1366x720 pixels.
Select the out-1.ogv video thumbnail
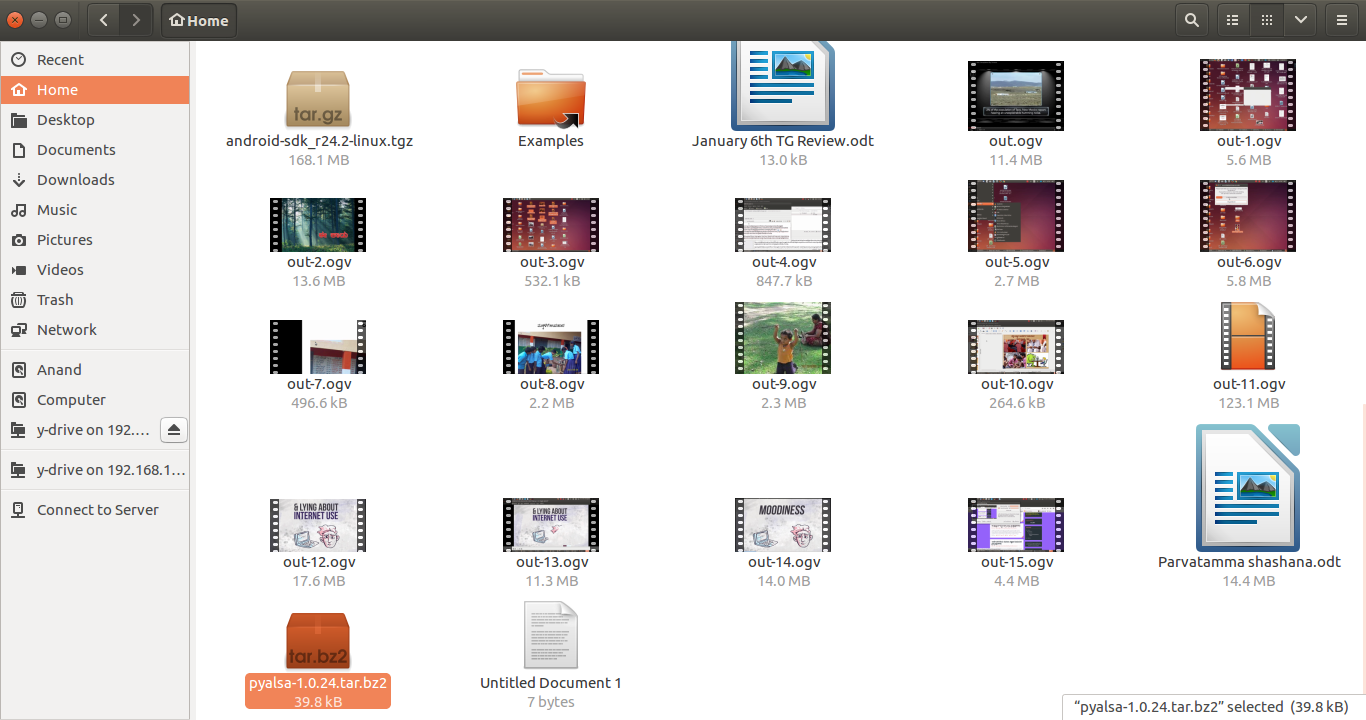tap(1248, 95)
